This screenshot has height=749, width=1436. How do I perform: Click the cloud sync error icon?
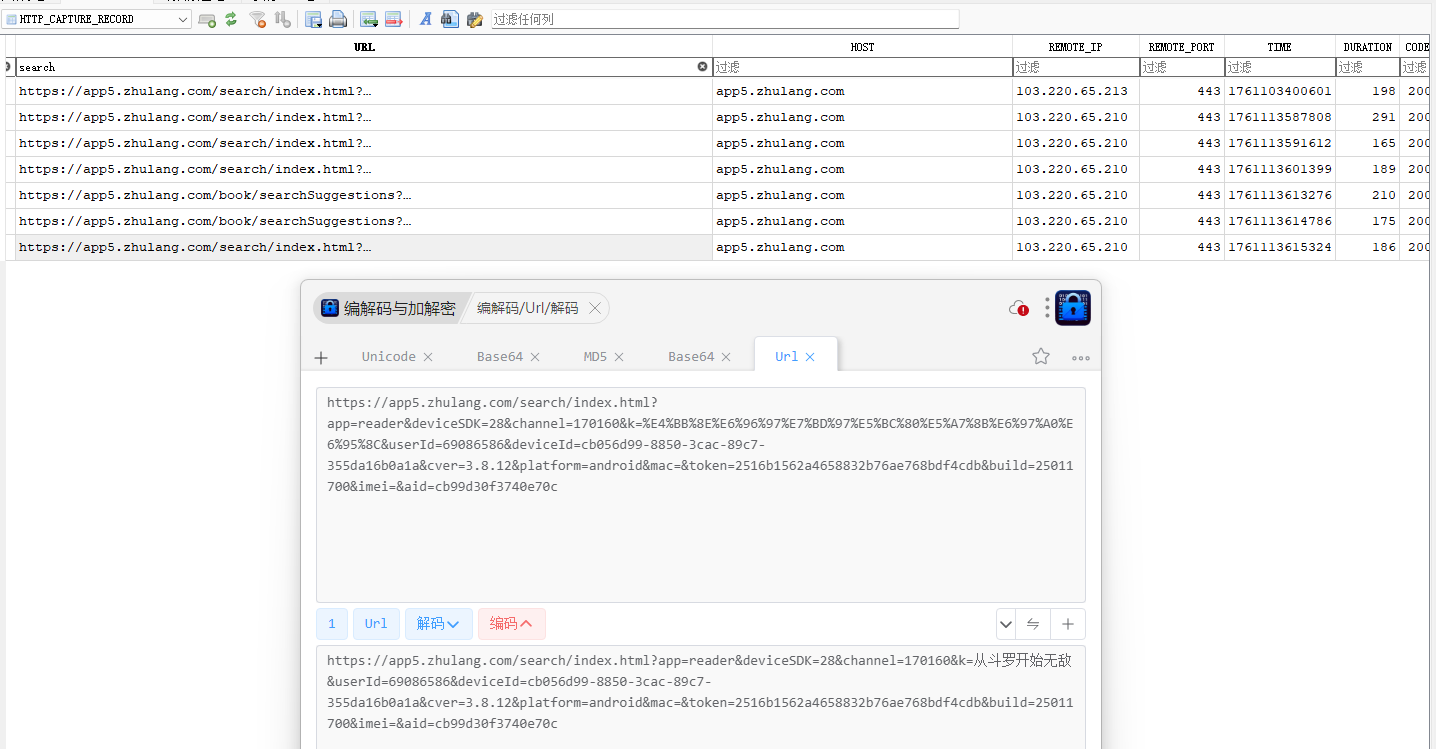coord(1019,308)
